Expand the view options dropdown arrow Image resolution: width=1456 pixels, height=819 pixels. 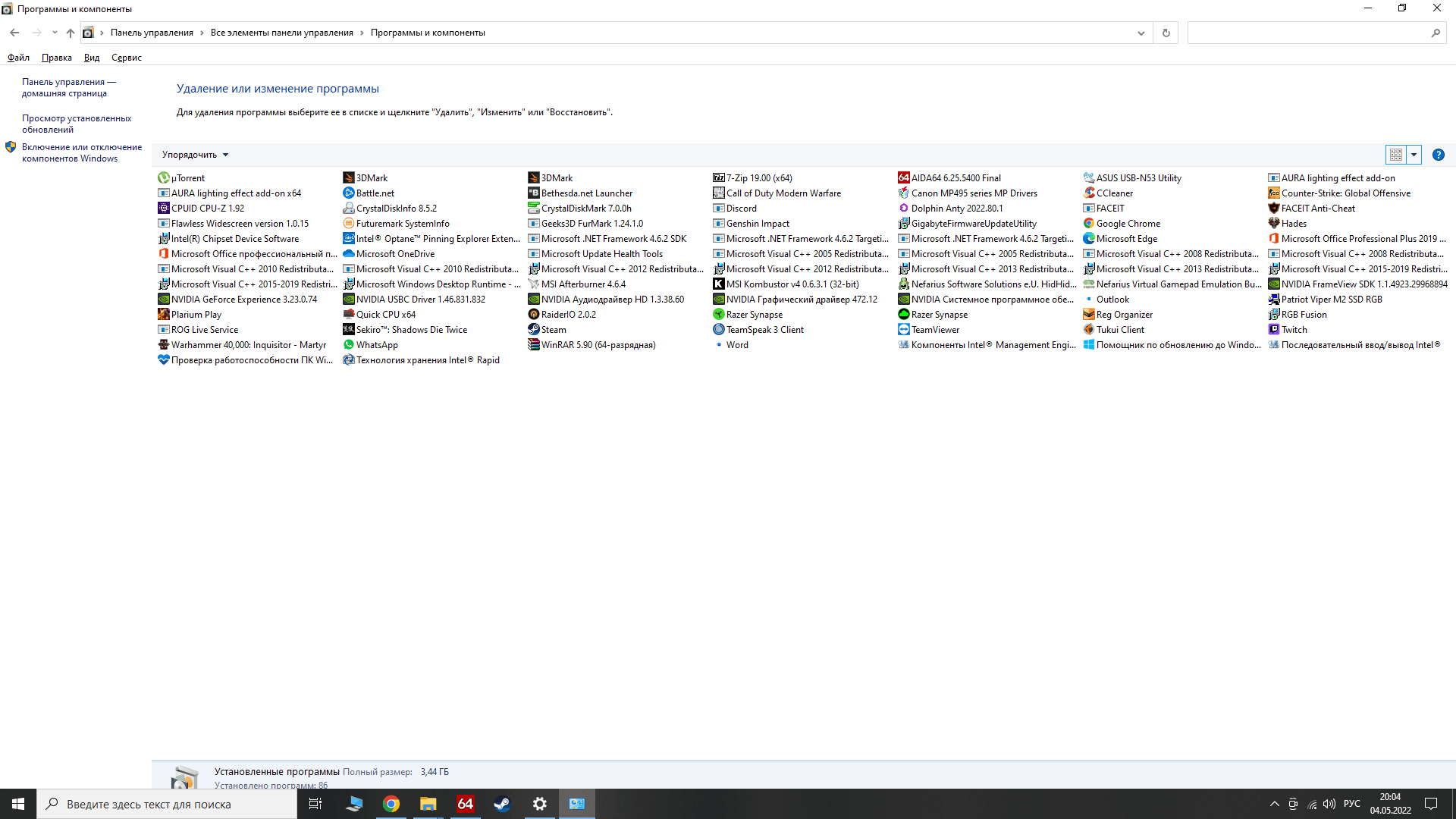click(x=1414, y=155)
